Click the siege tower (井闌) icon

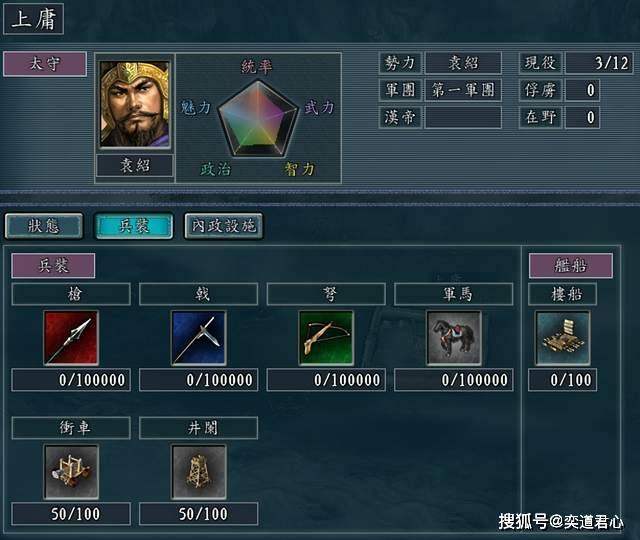[198, 471]
